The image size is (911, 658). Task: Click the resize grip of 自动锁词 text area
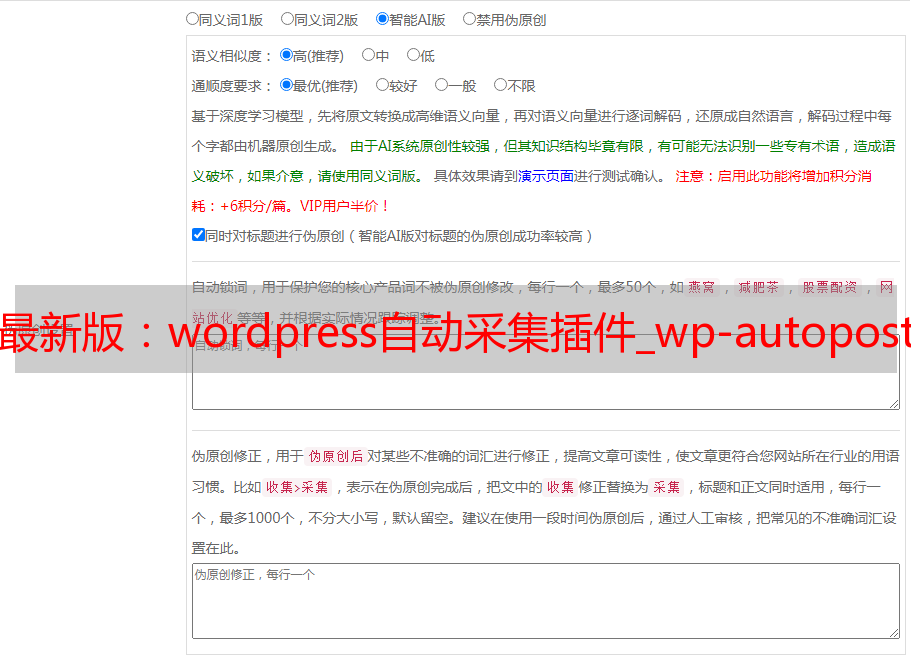894,404
